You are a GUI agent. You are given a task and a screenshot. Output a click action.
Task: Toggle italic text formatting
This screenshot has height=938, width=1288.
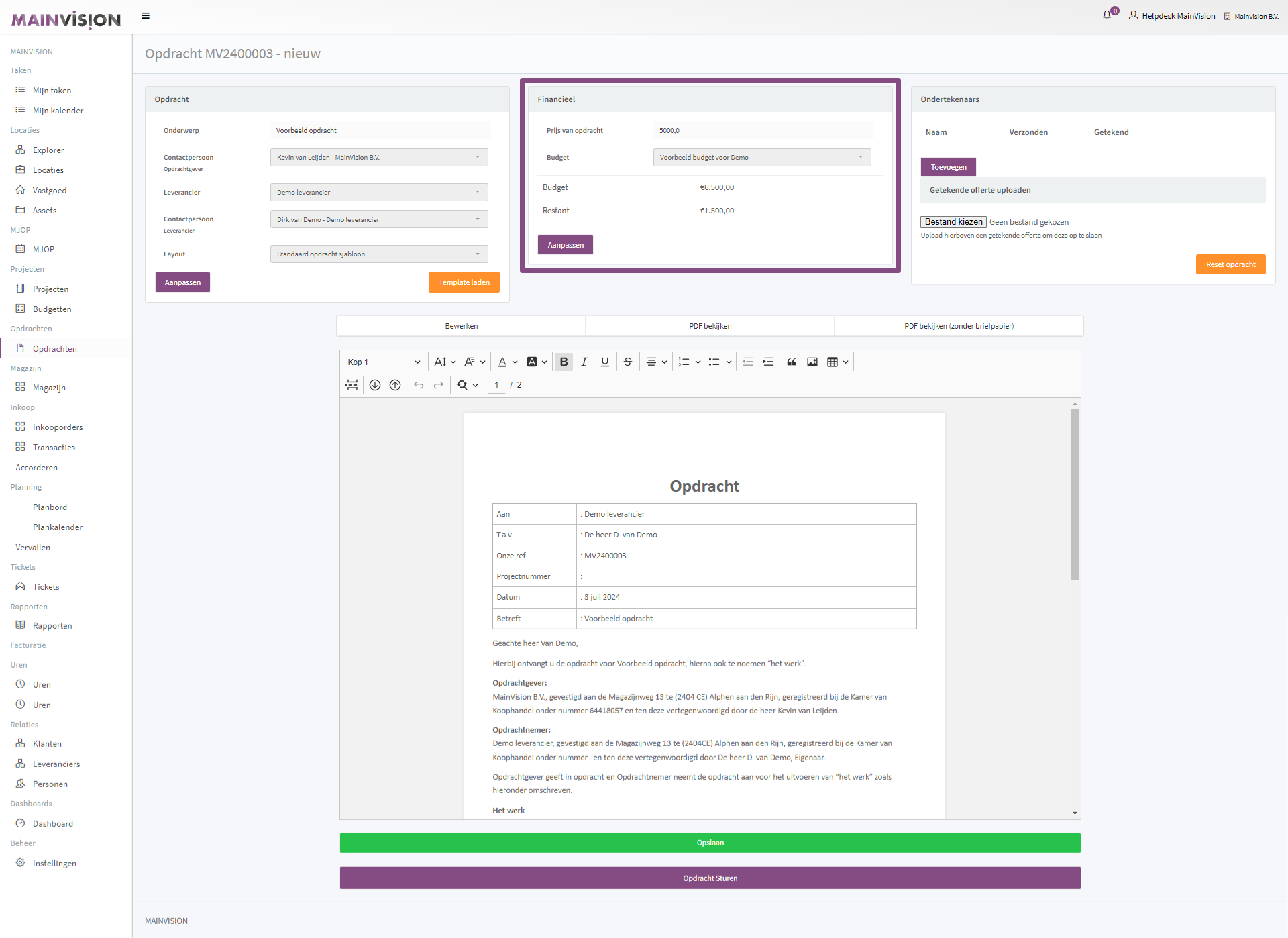[584, 362]
